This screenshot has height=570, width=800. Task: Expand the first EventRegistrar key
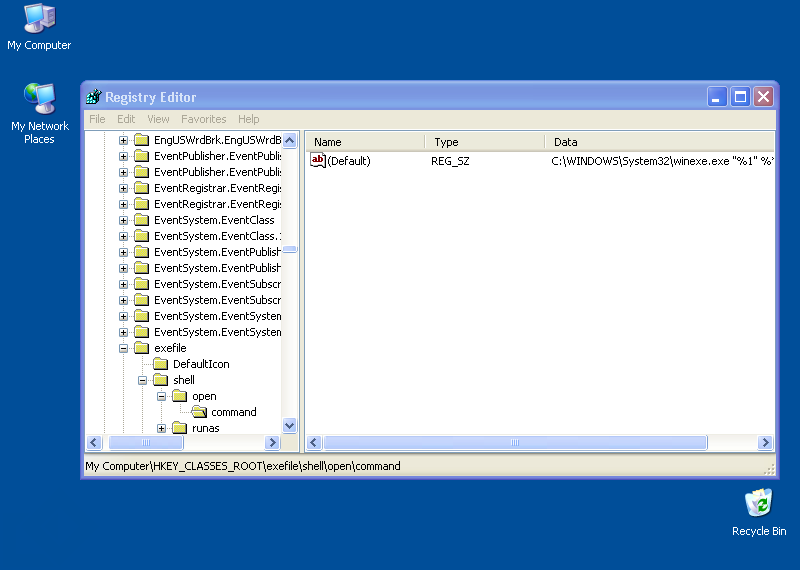point(123,188)
